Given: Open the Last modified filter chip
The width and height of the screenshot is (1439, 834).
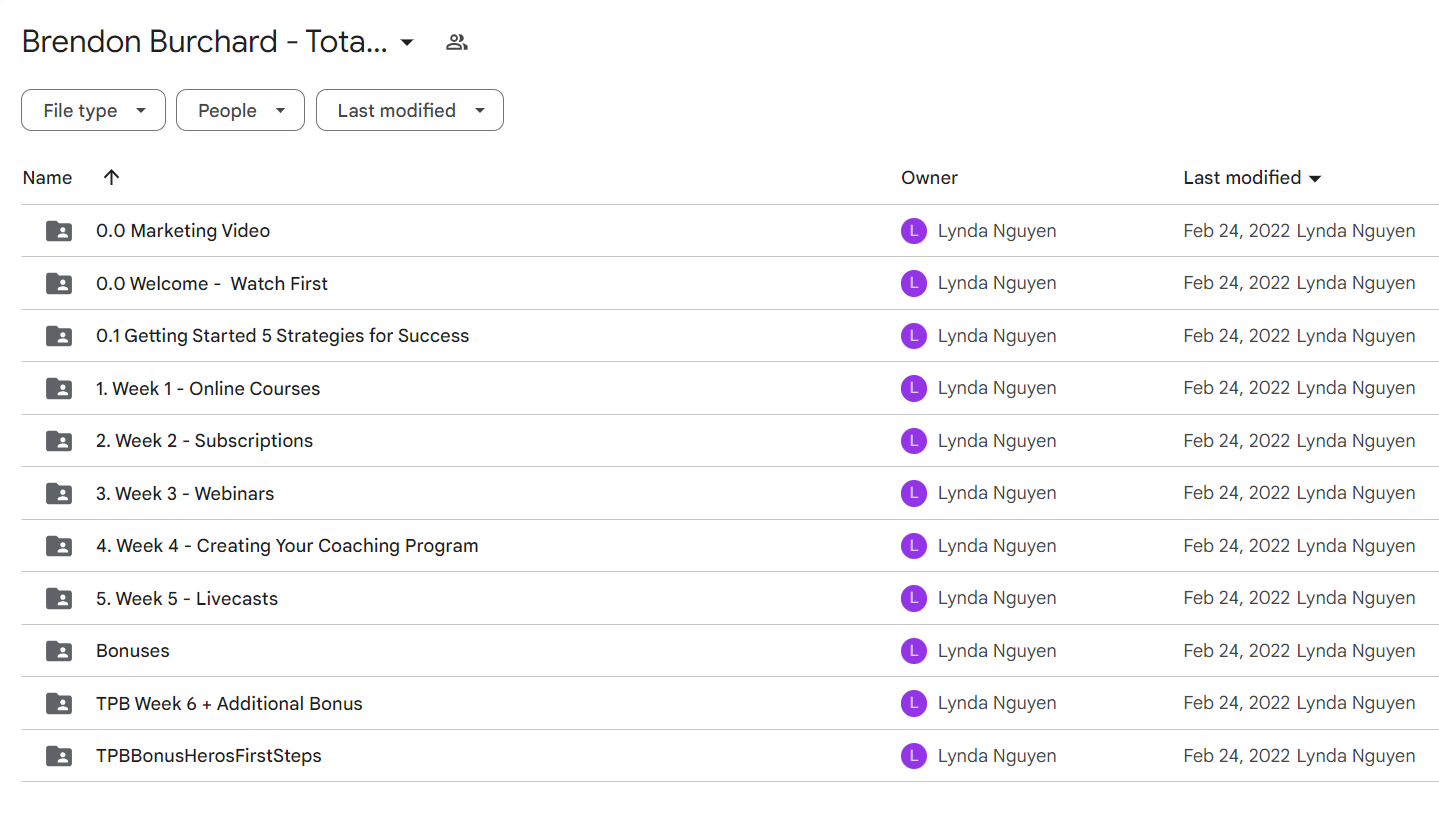Looking at the screenshot, I should pyautogui.click(x=410, y=110).
